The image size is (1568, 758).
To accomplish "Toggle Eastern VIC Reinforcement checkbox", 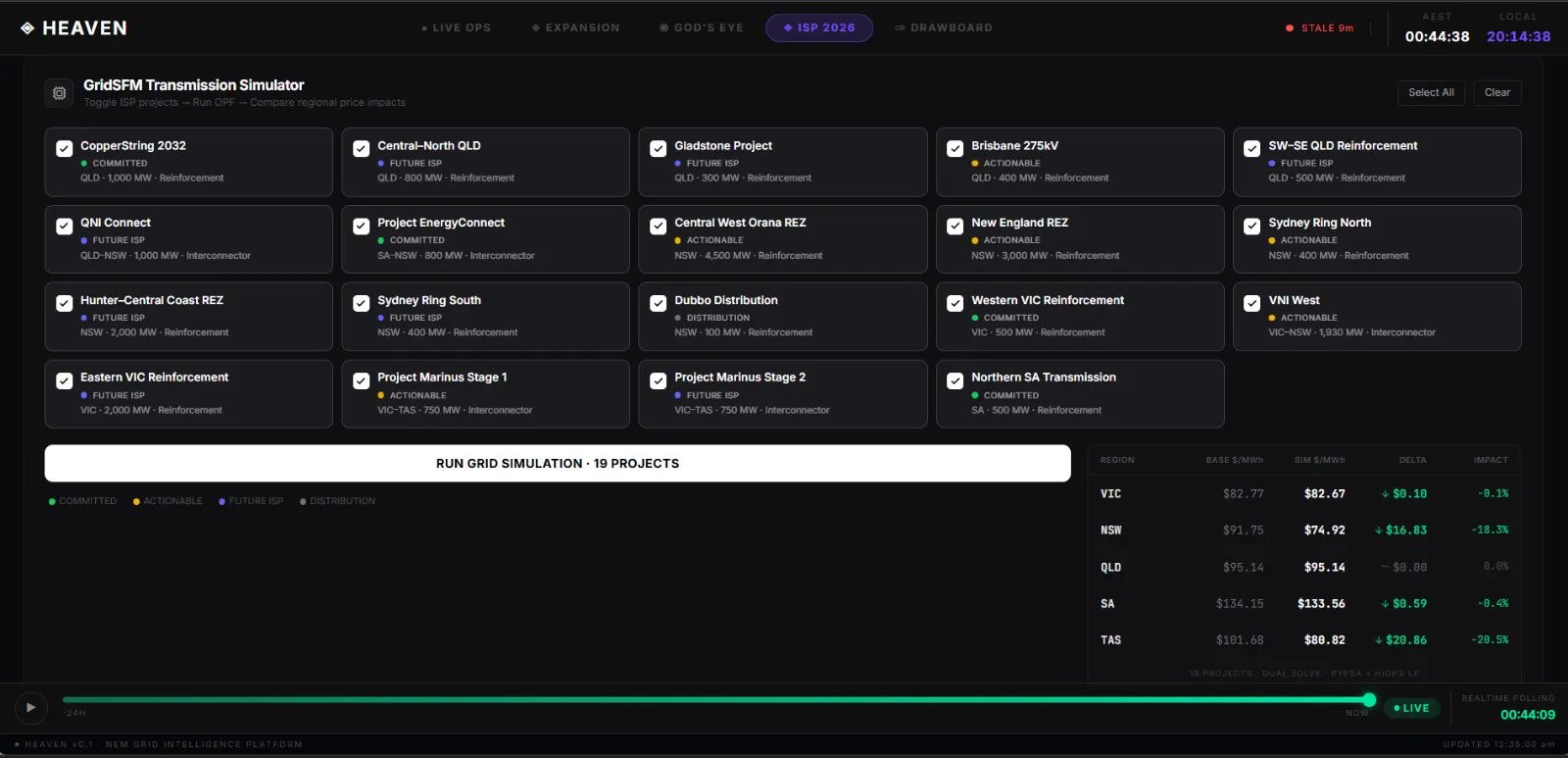I will coord(64,381).
